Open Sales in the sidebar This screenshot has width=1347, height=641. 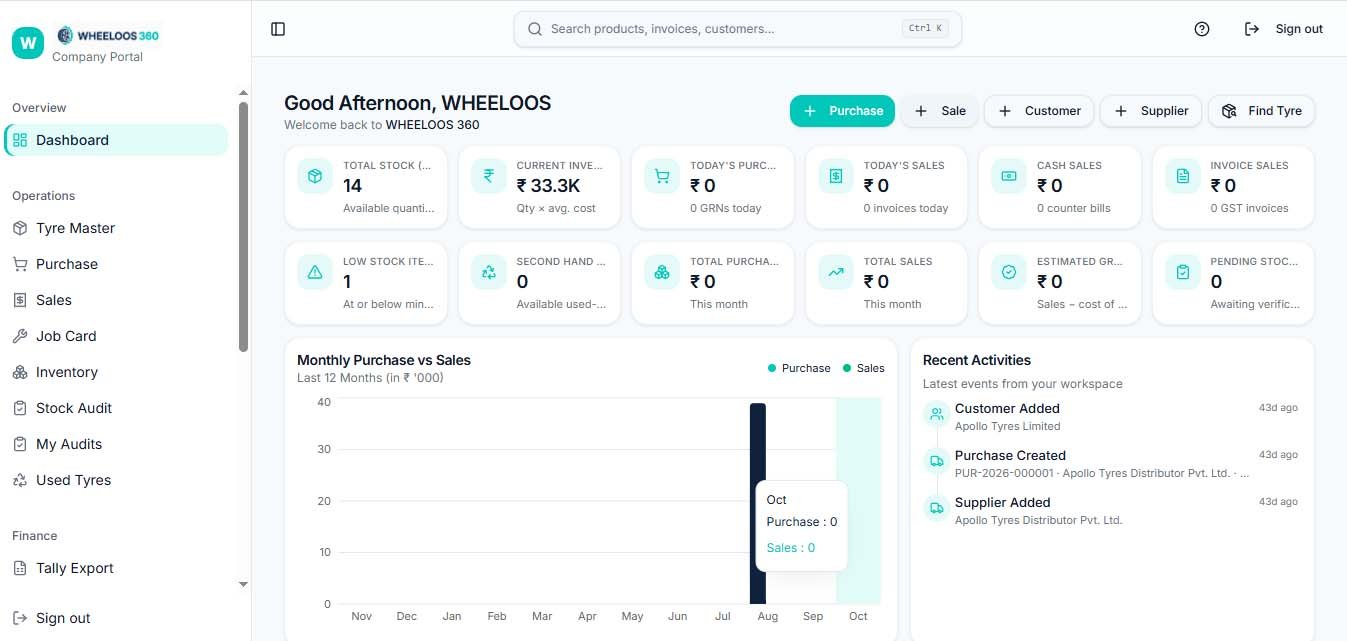pyautogui.click(x=116, y=300)
